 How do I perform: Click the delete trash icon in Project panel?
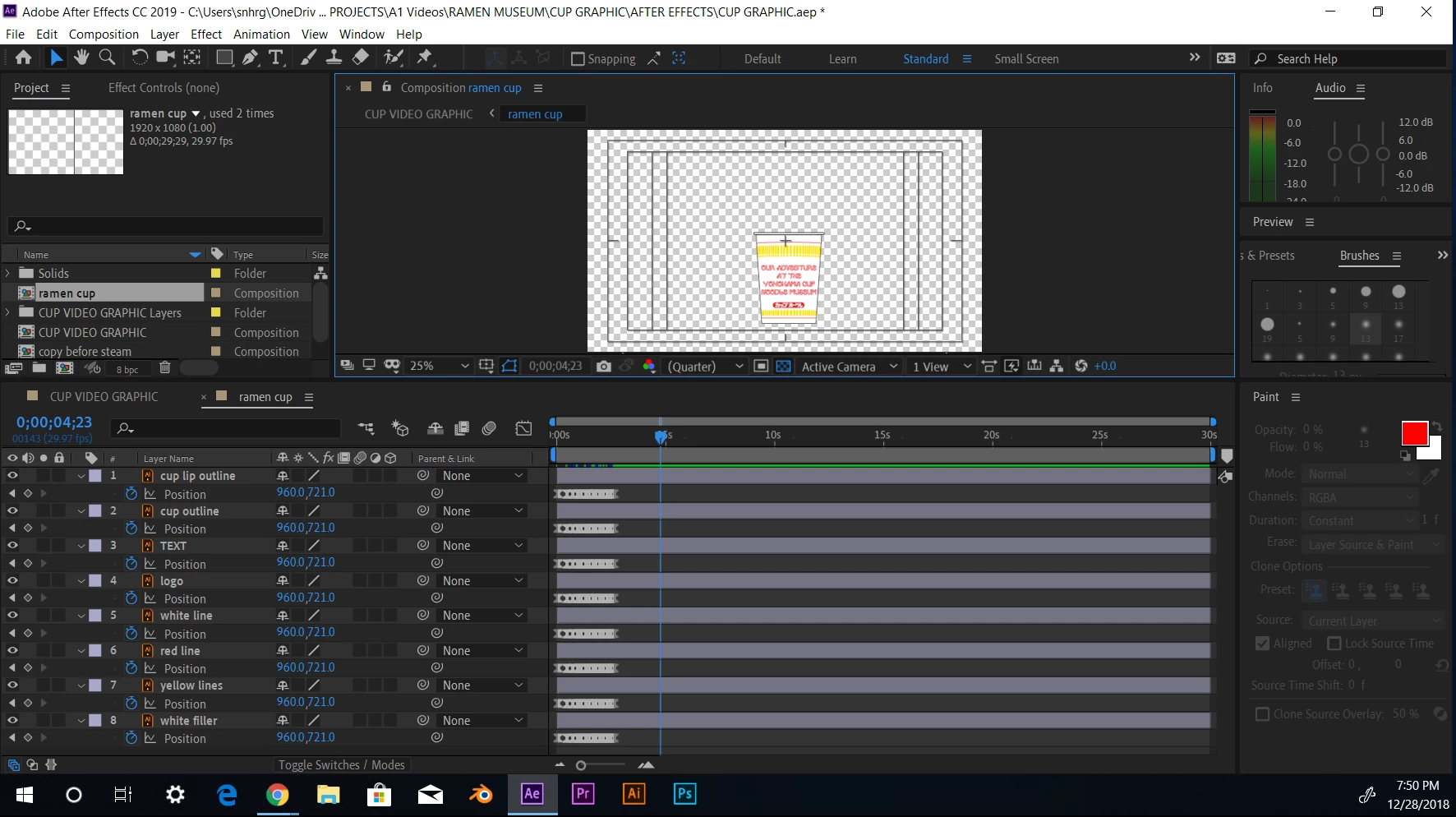(164, 368)
